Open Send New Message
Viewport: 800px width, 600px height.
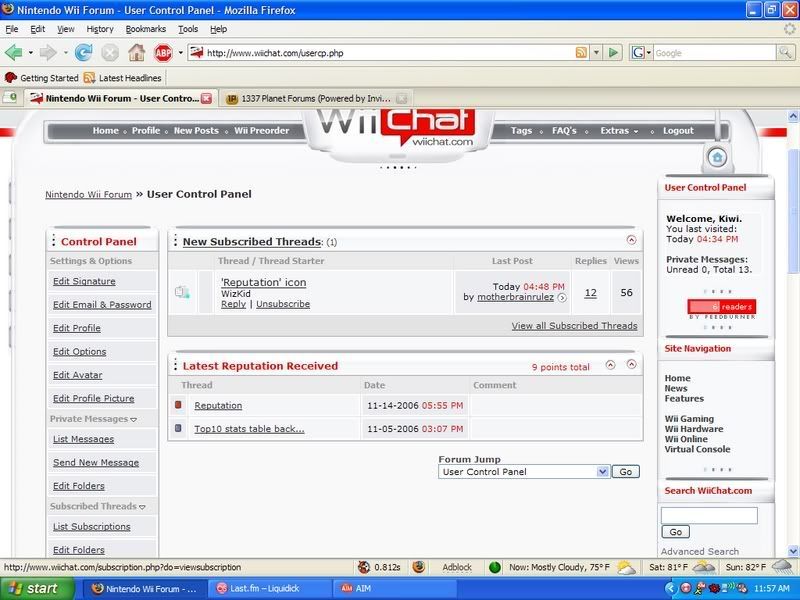coord(96,462)
